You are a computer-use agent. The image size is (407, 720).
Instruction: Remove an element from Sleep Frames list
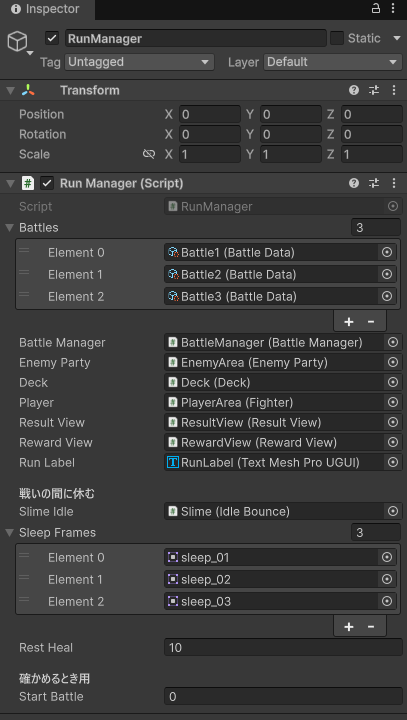pos(371,627)
